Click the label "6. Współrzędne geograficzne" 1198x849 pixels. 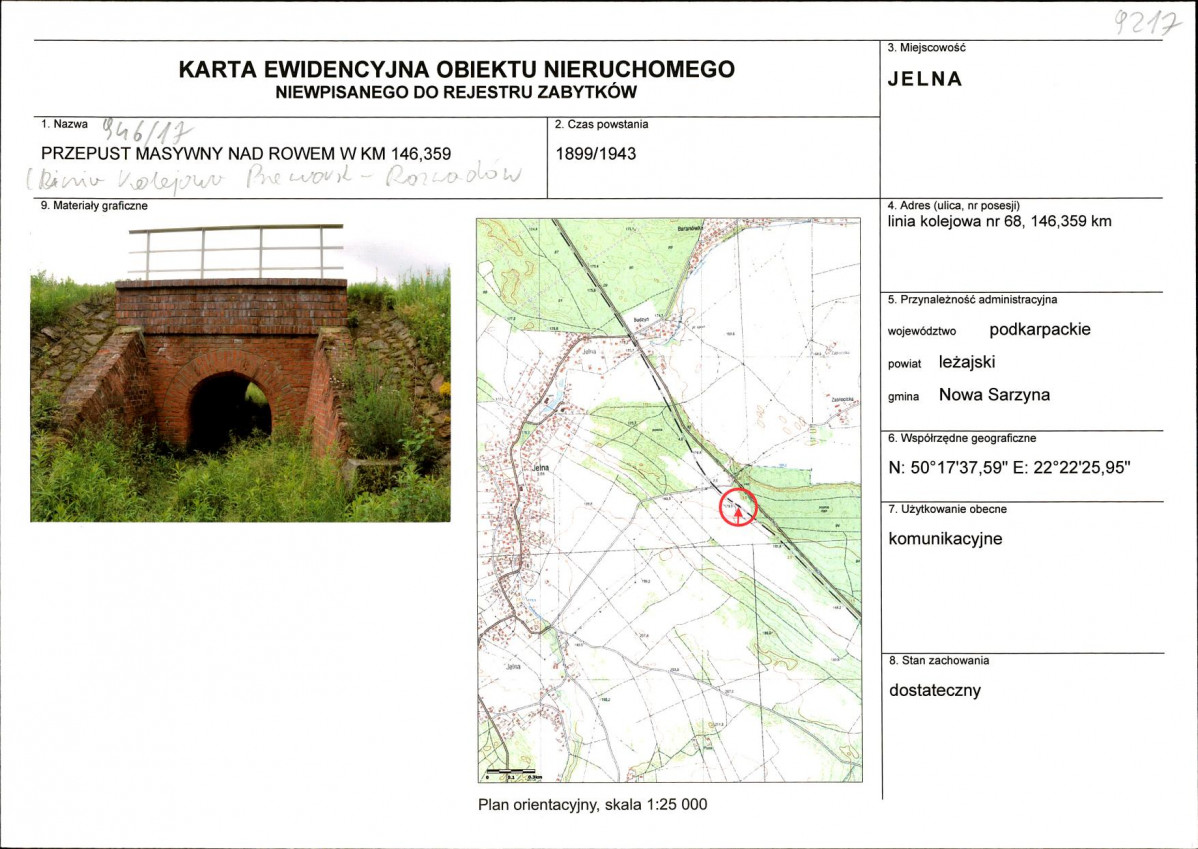coord(962,439)
